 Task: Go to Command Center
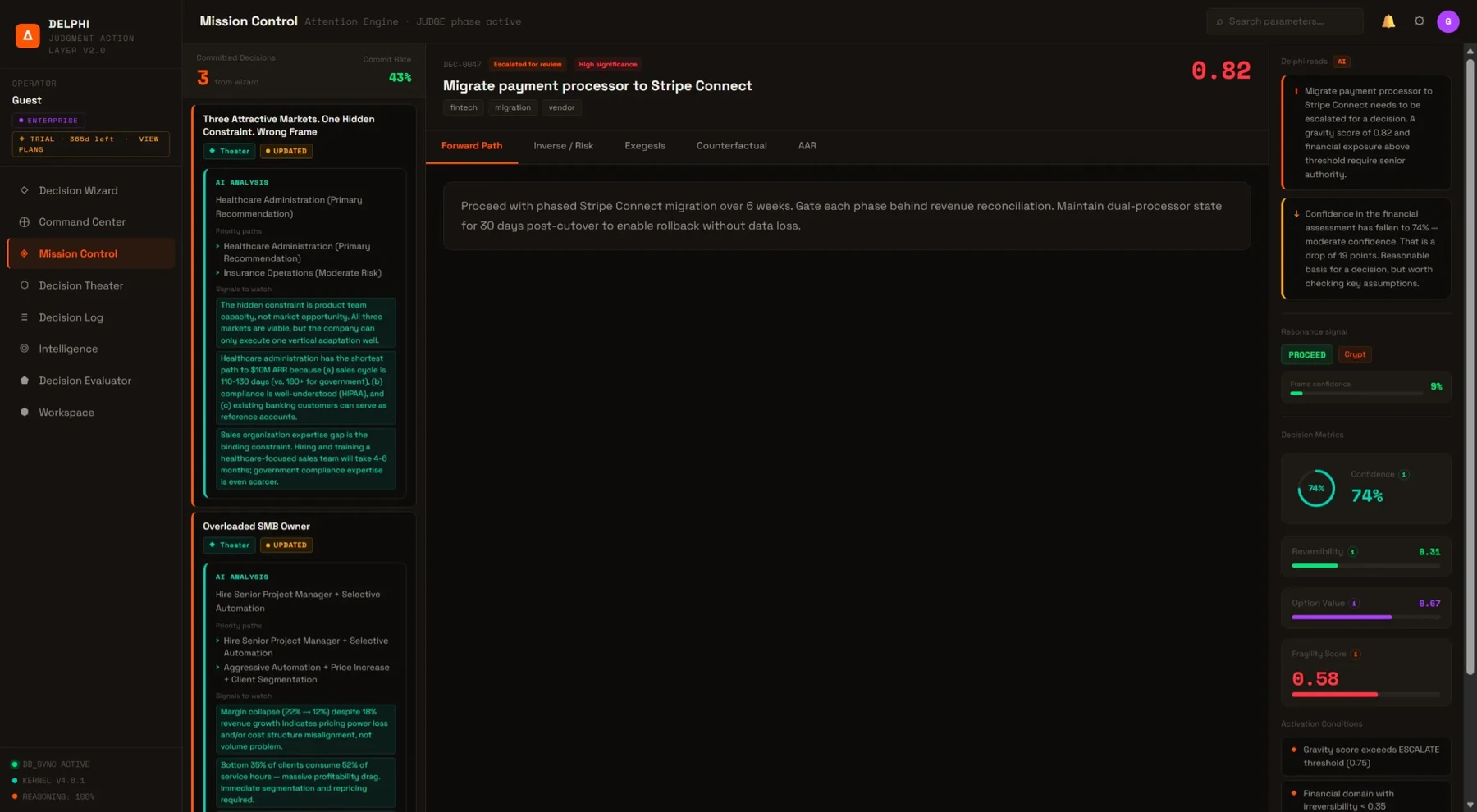(90, 222)
